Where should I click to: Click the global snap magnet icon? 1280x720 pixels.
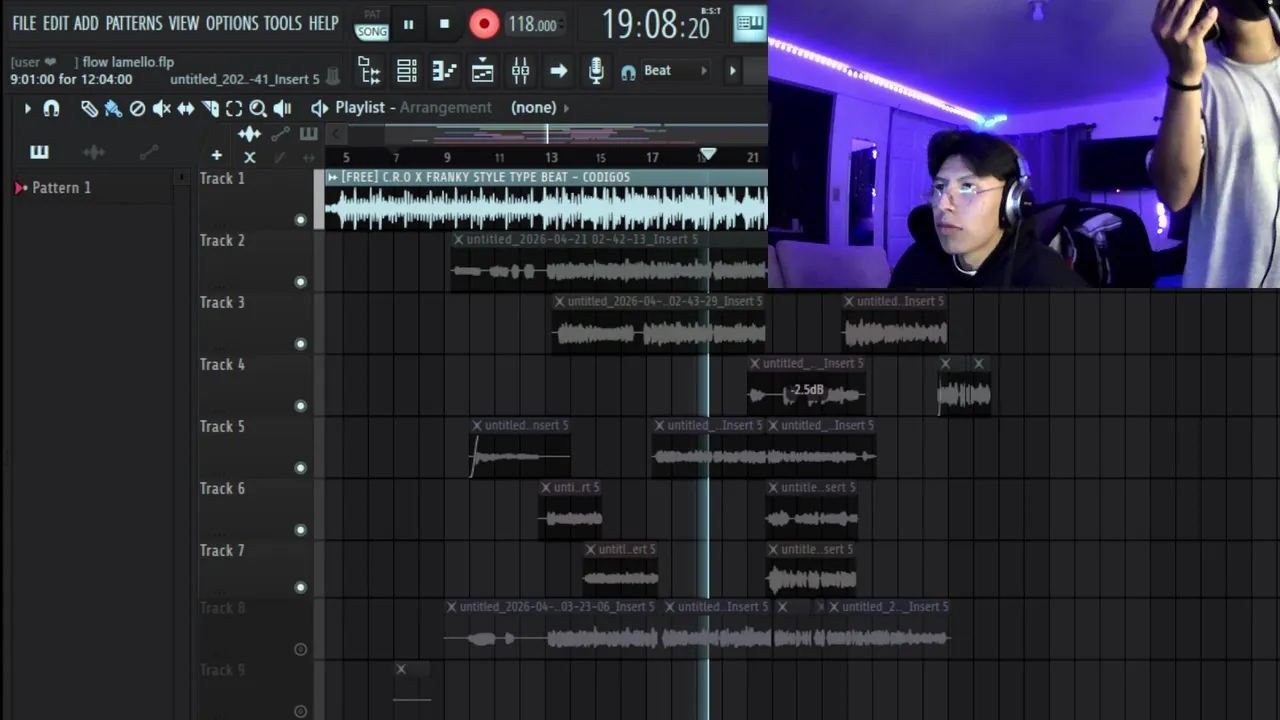pyautogui.click(x=628, y=71)
